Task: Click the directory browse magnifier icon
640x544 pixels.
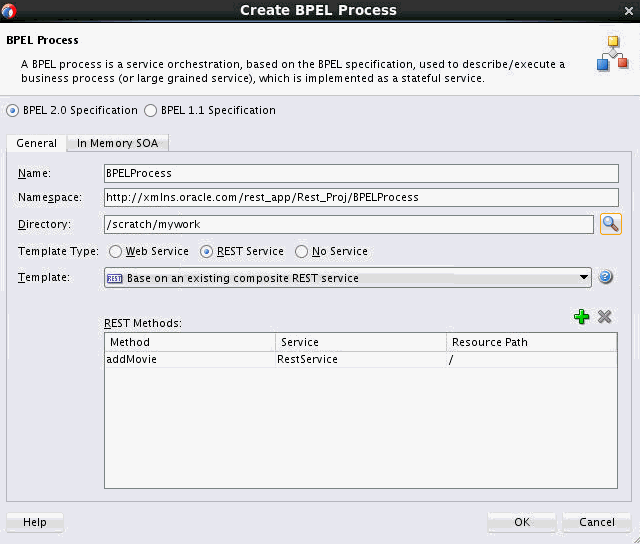Action: click(611, 224)
